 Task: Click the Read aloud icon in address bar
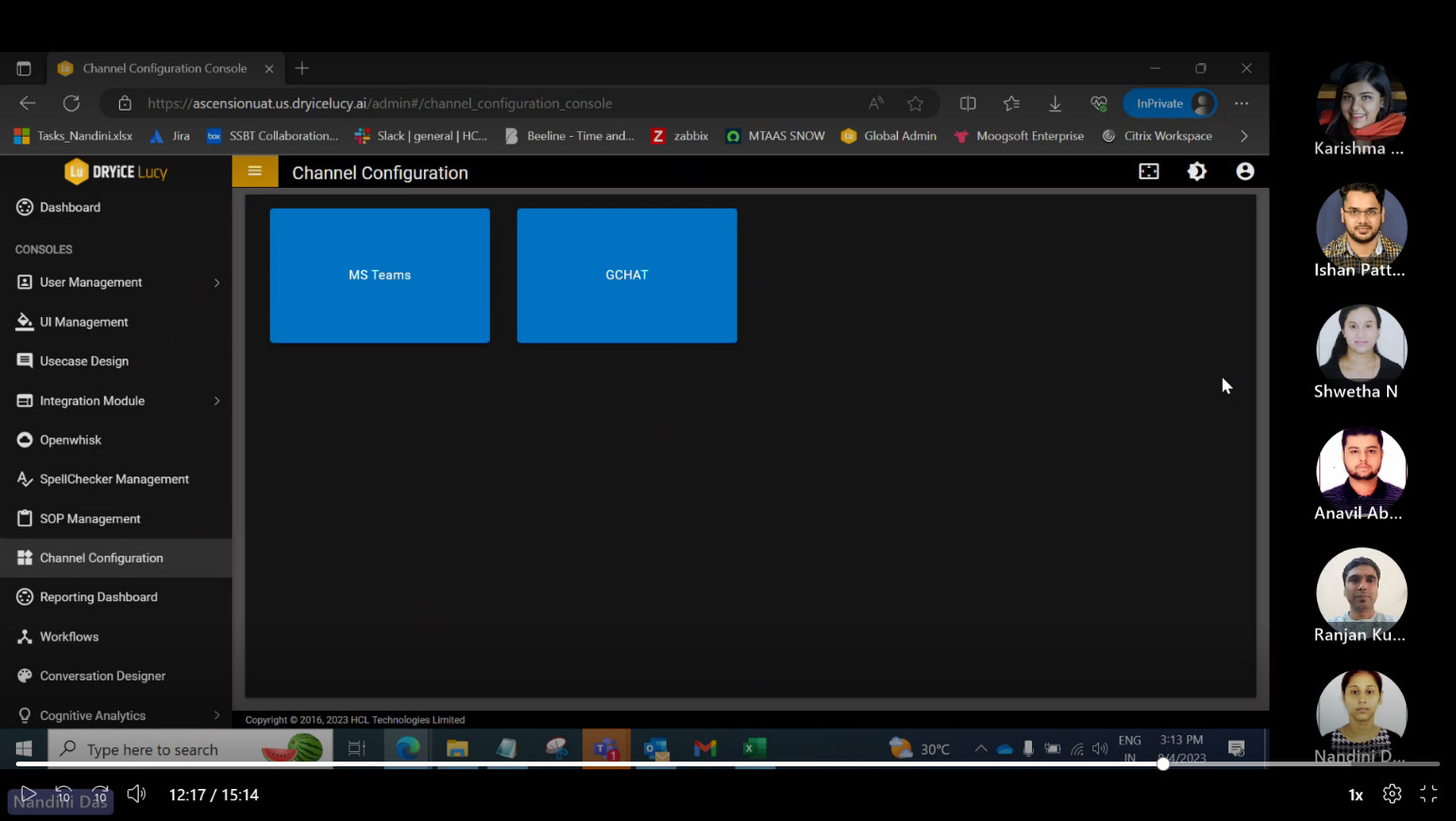click(x=876, y=103)
